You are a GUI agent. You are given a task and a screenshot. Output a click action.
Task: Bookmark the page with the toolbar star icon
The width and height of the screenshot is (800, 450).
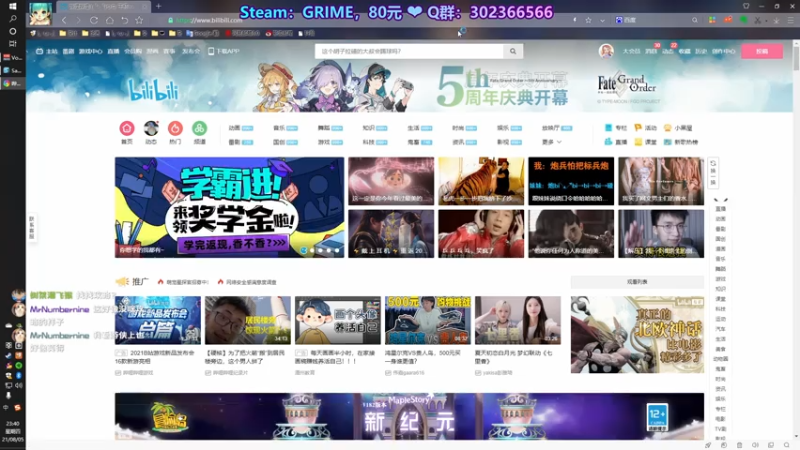(139, 20)
